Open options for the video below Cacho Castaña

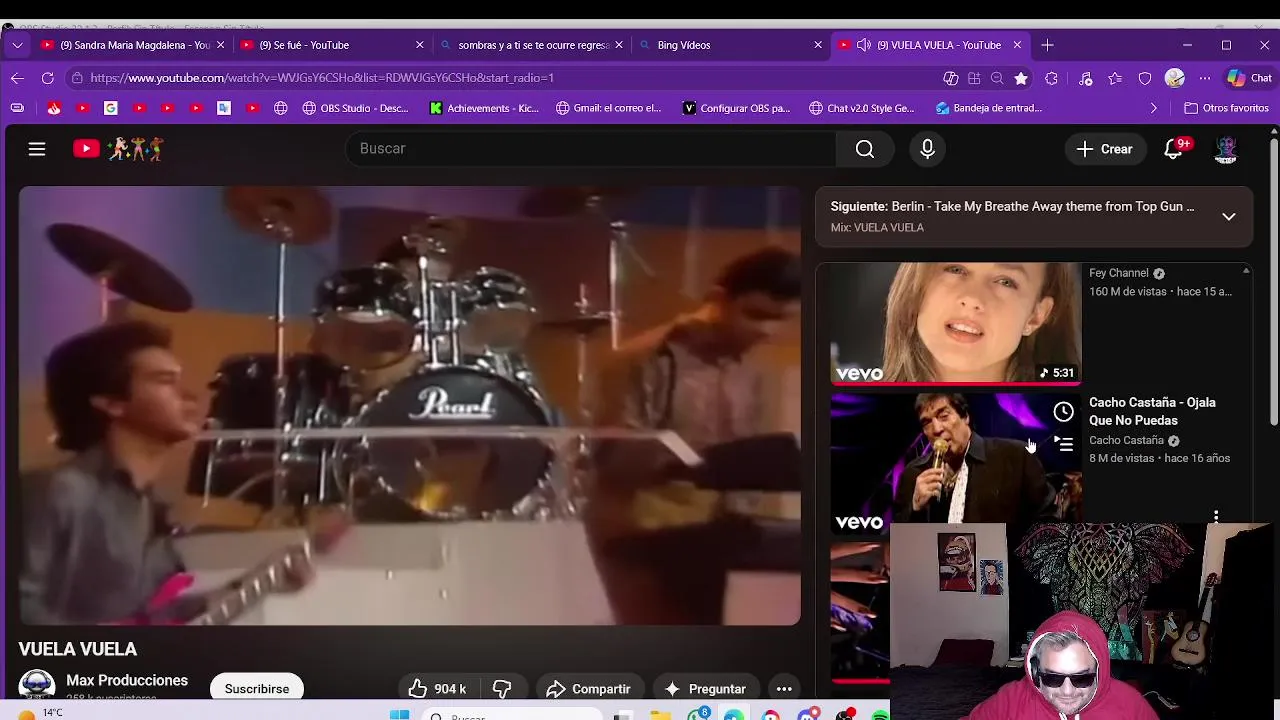point(1216,517)
